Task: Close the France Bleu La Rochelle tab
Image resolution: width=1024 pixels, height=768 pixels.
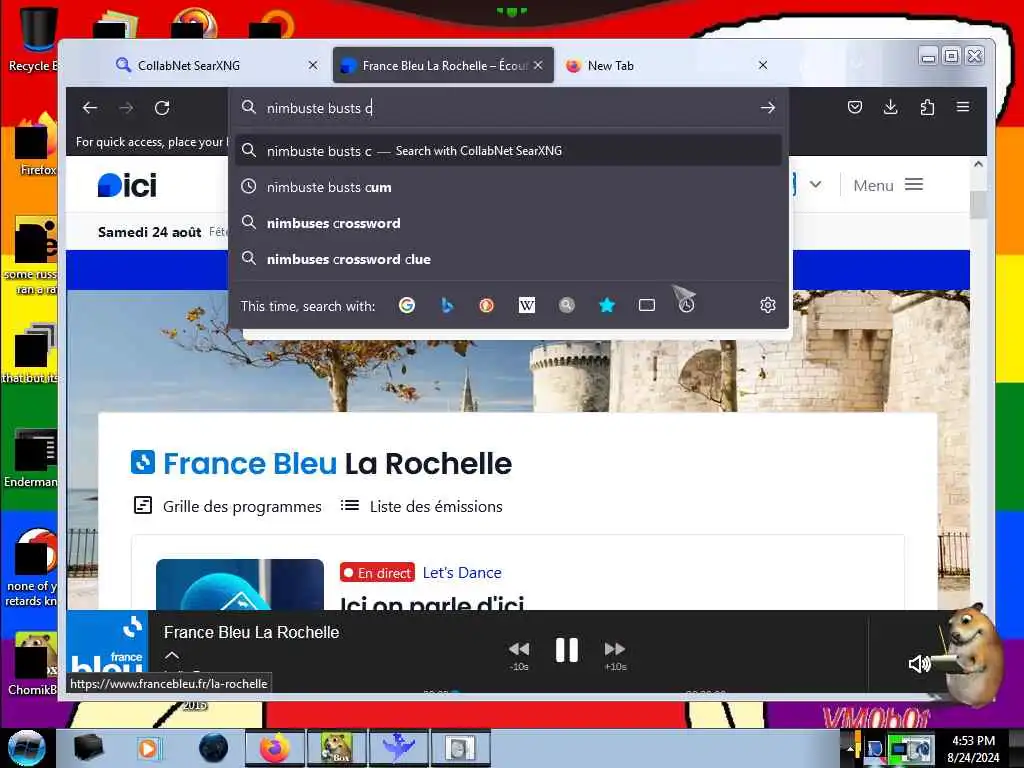Action: (x=538, y=65)
